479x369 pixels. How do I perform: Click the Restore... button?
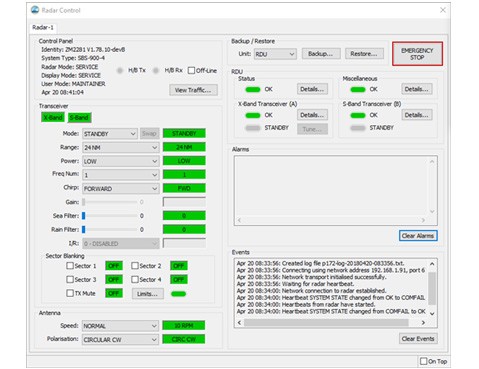364,54
